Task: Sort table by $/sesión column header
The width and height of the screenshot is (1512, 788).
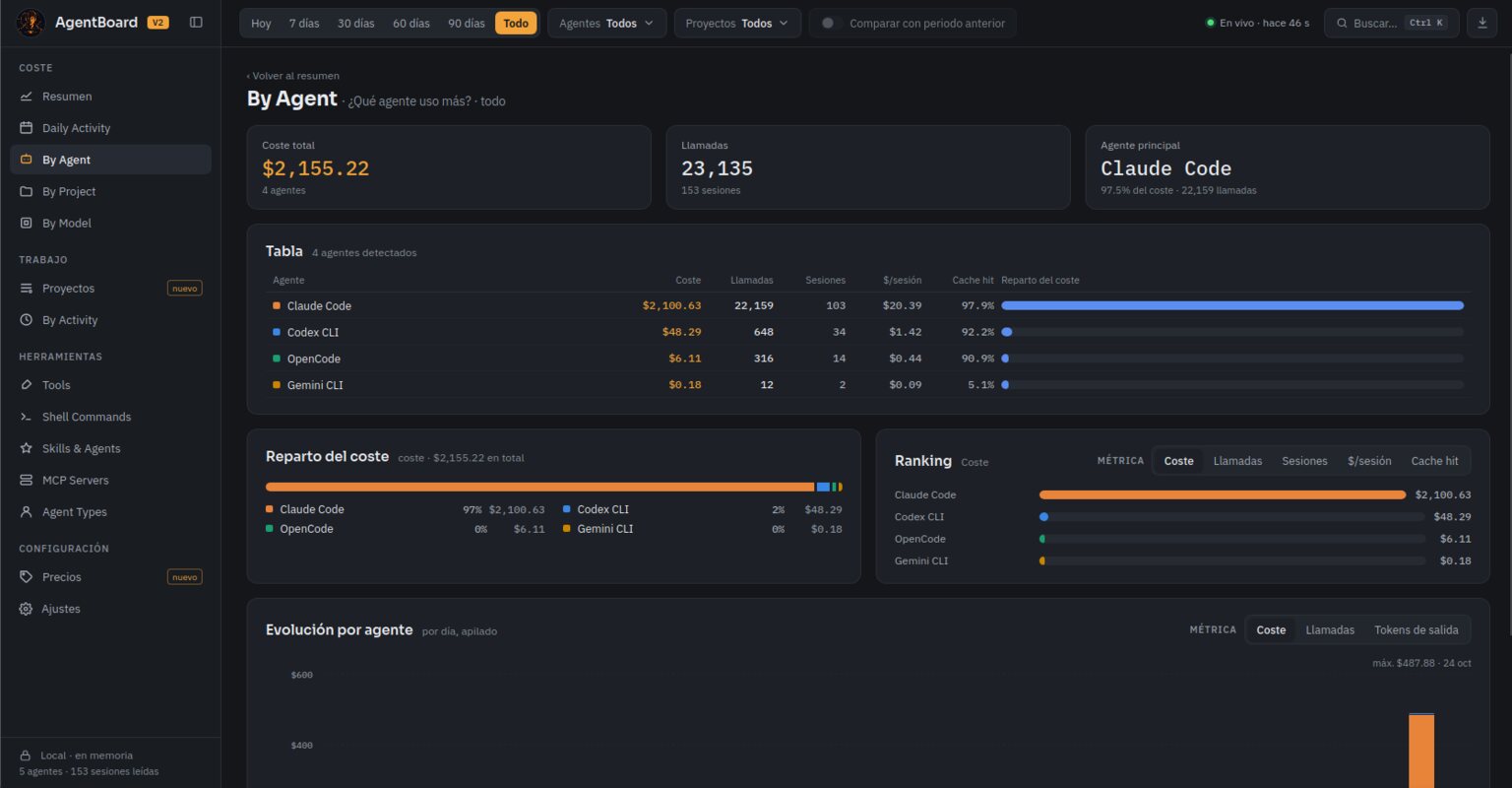Action: click(x=901, y=280)
